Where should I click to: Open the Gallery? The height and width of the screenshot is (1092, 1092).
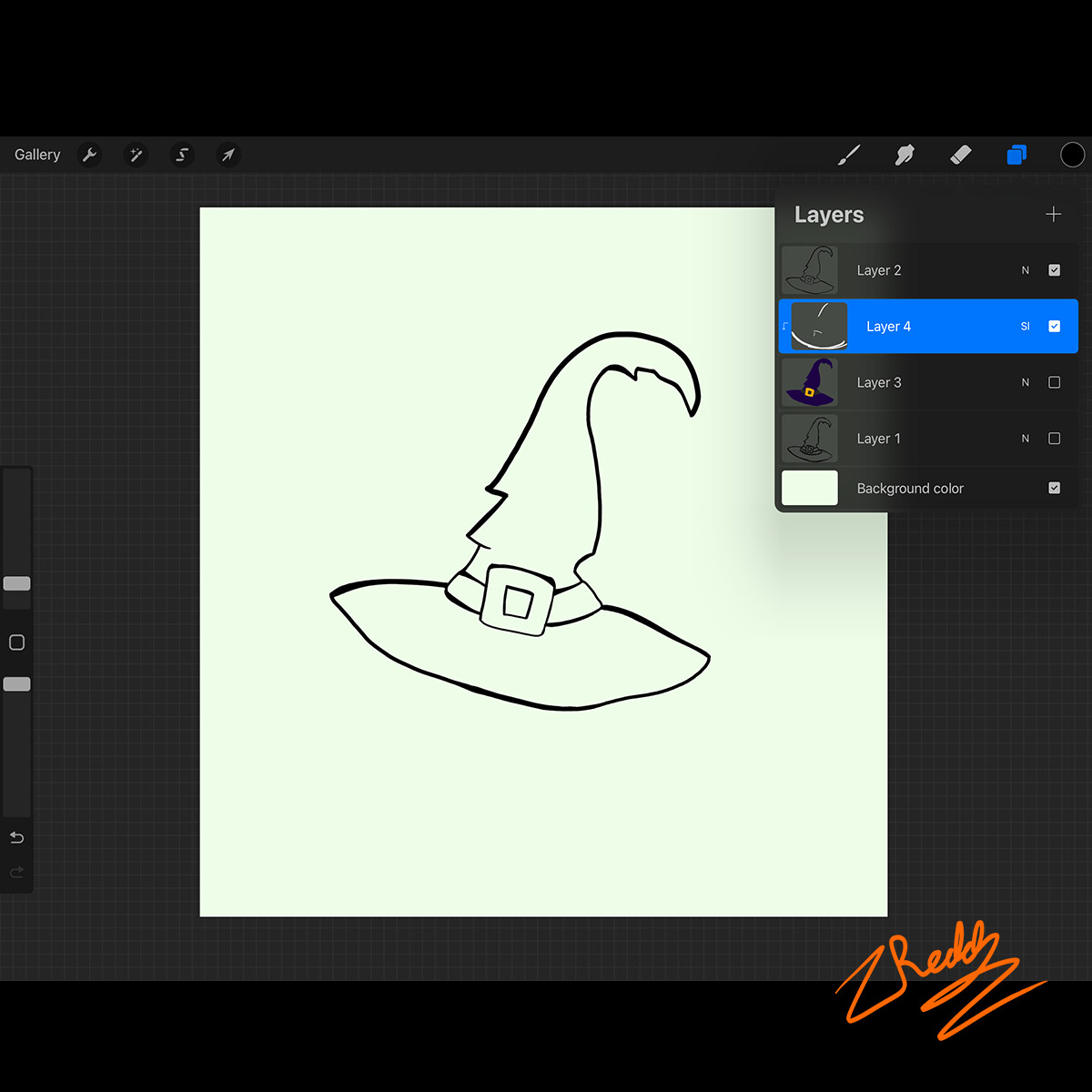coord(37,155)
